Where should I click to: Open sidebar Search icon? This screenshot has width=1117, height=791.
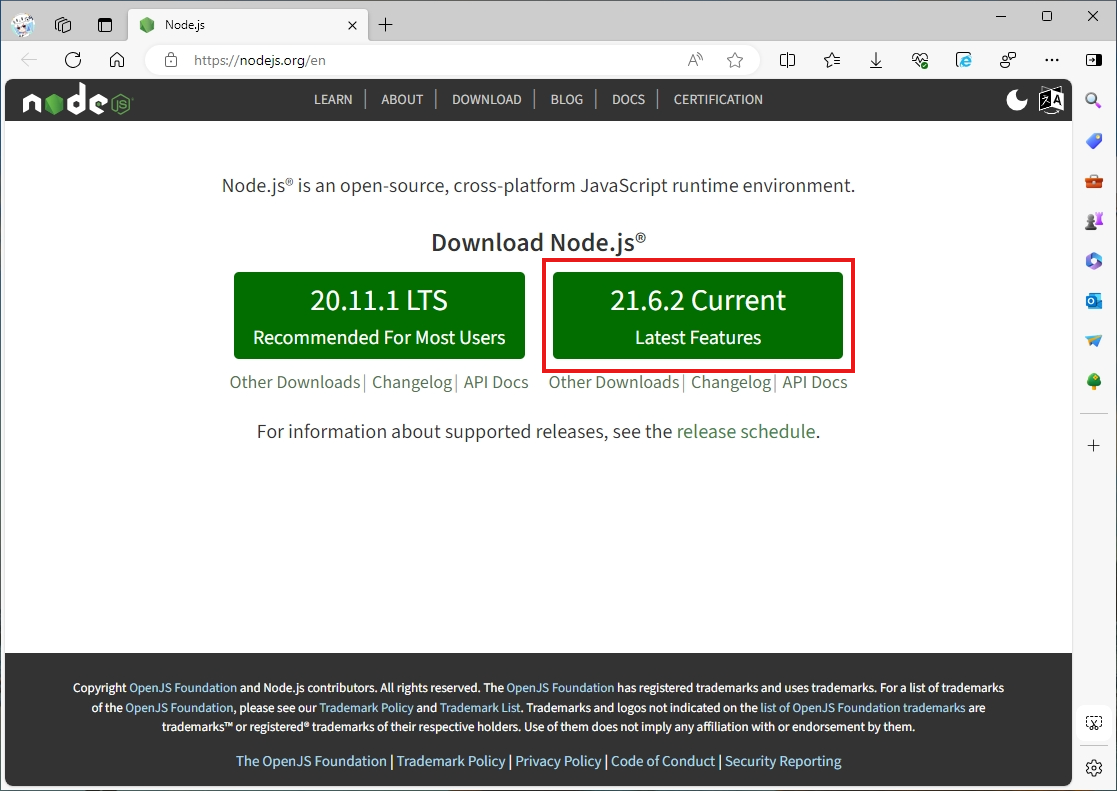coord(1093,100)
